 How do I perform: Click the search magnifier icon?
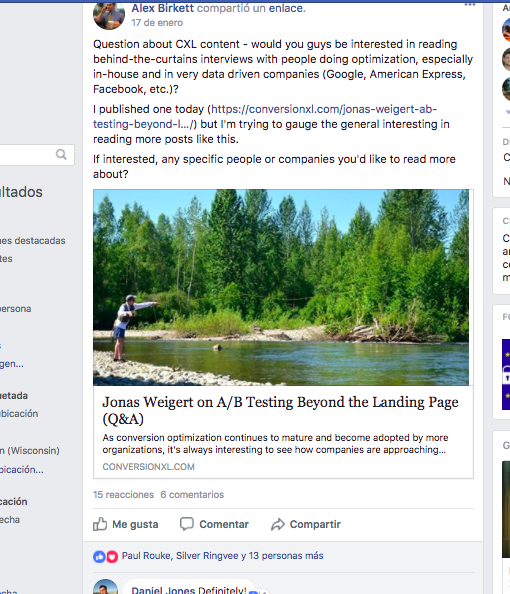(x=61, y=155)
